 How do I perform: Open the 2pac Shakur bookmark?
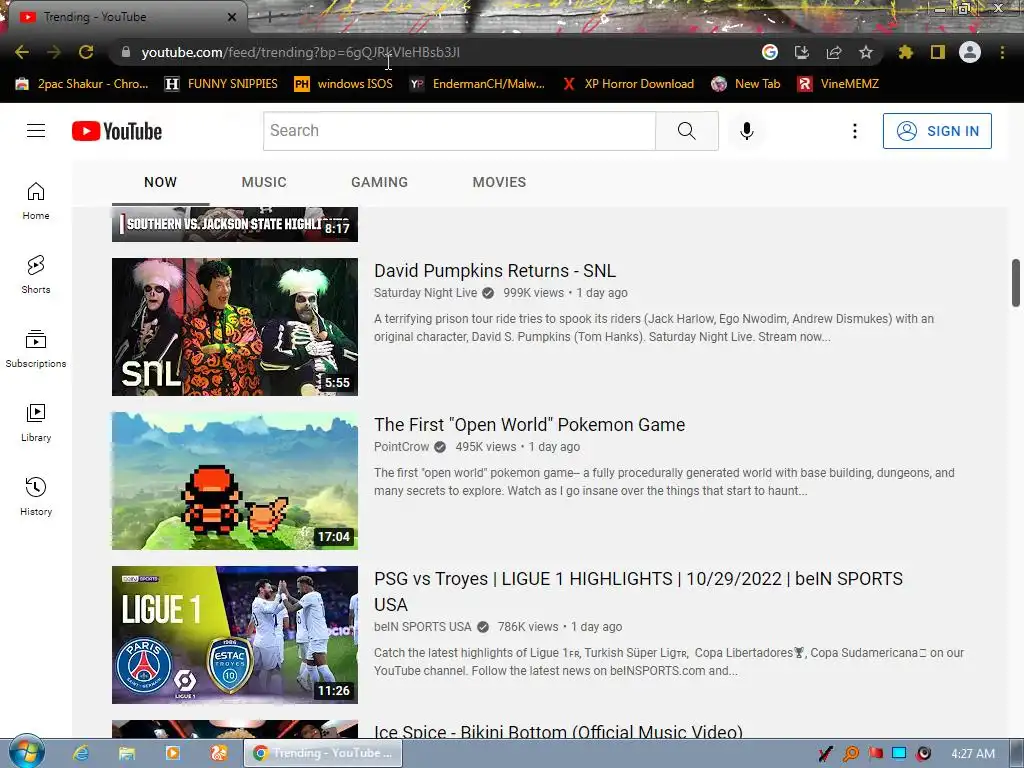[x=82, y=84]
